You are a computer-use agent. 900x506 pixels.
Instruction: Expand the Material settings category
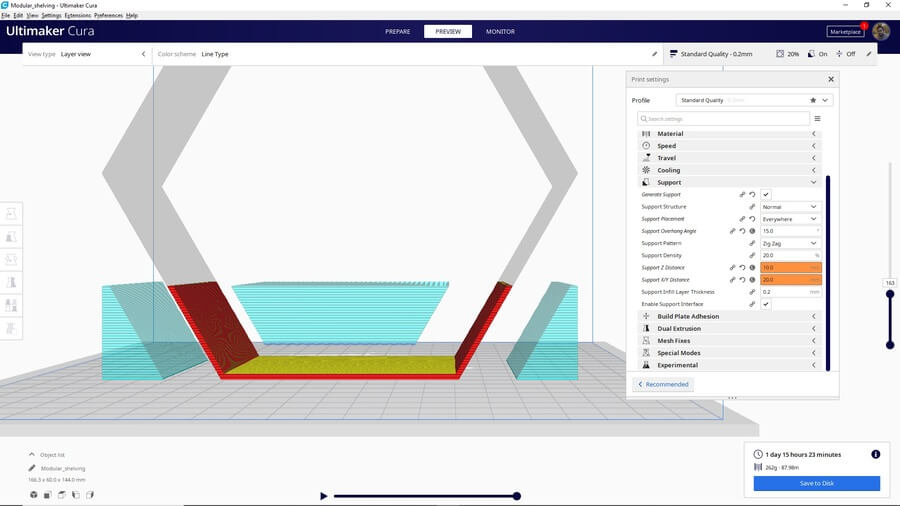(729, 134)
